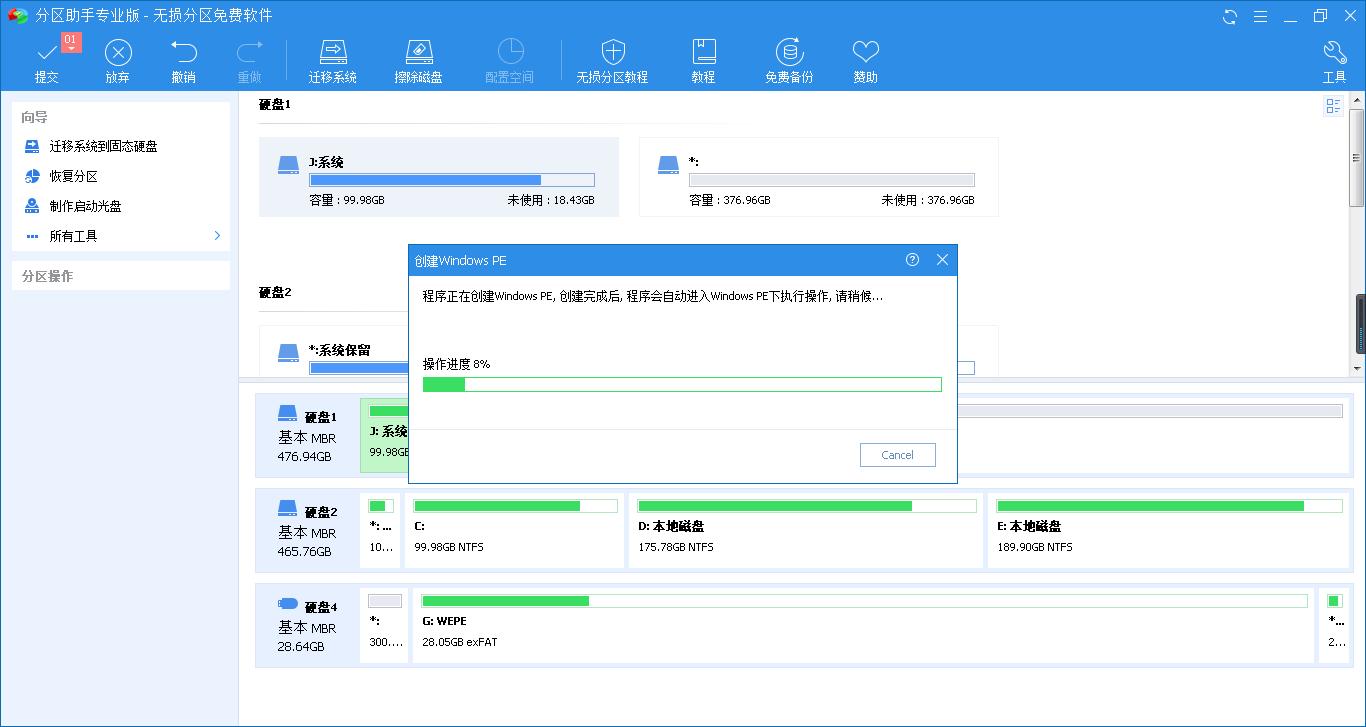
Task: Click the Cancel button in PE dialog
Action: point(897,455)
